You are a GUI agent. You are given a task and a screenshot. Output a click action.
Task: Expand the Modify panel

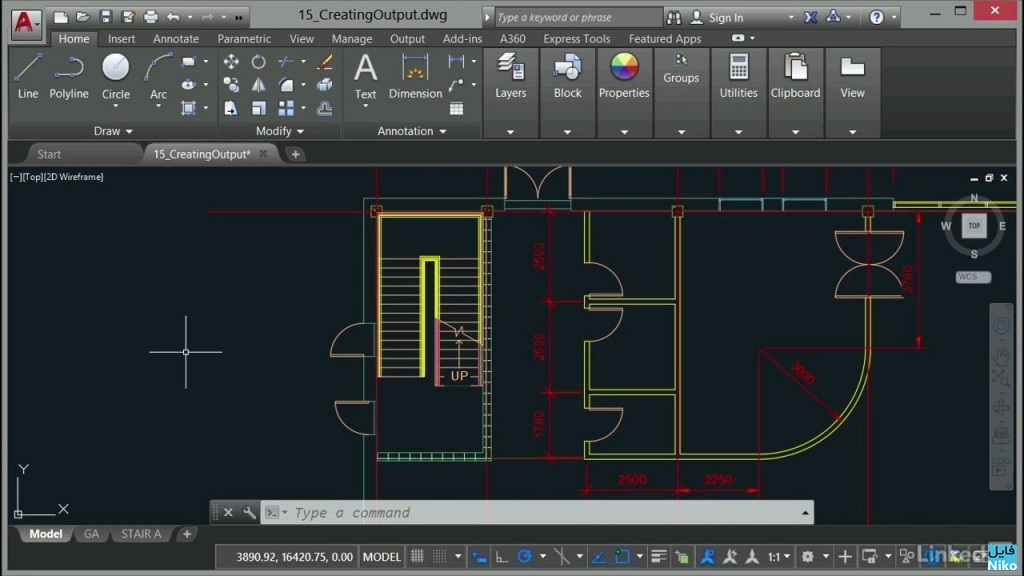[280, 131]
